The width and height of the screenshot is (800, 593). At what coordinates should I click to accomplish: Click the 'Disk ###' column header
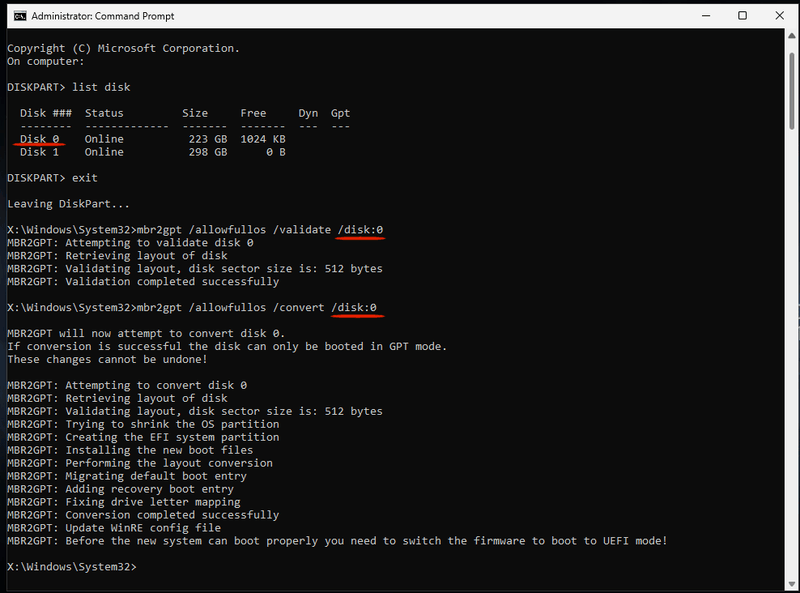pos(46,113)
